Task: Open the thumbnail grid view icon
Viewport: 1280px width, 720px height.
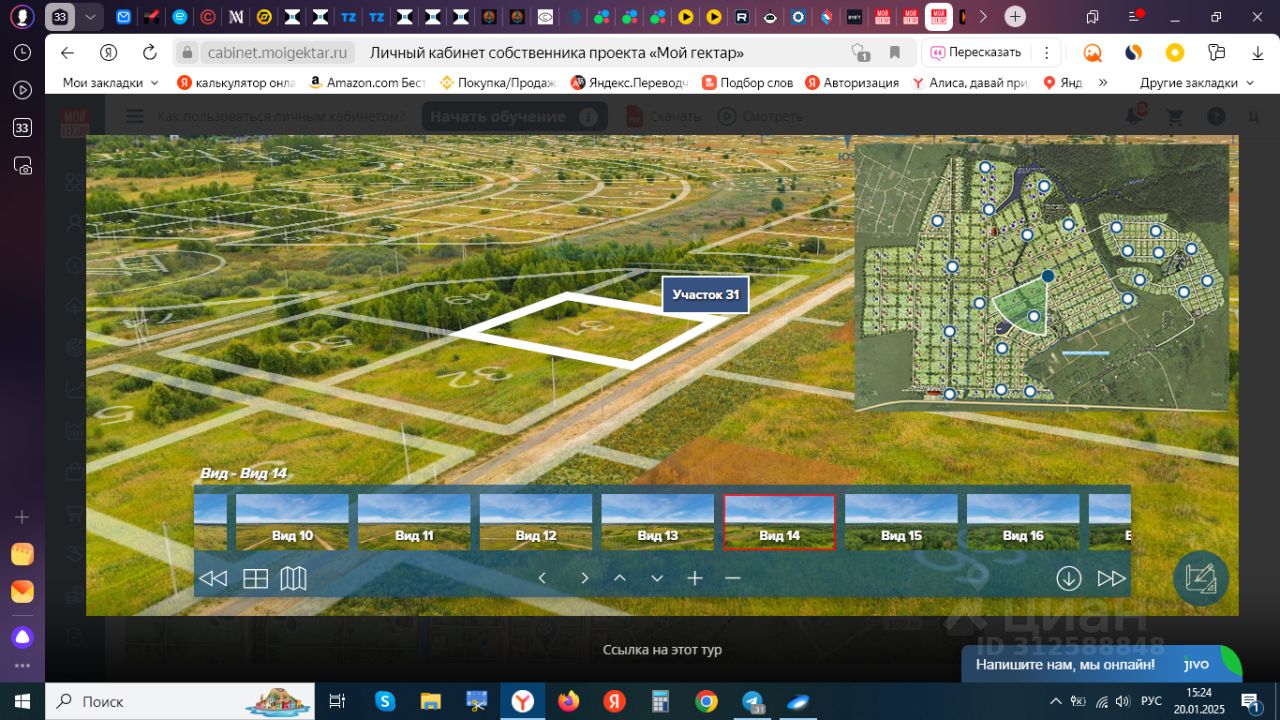Action: 256,578
